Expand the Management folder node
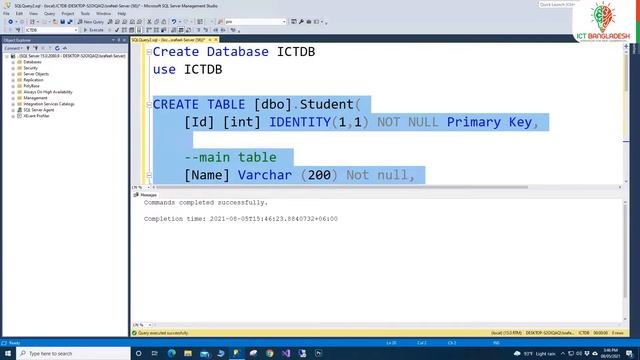The image size is (640, 360). [13, 98]
